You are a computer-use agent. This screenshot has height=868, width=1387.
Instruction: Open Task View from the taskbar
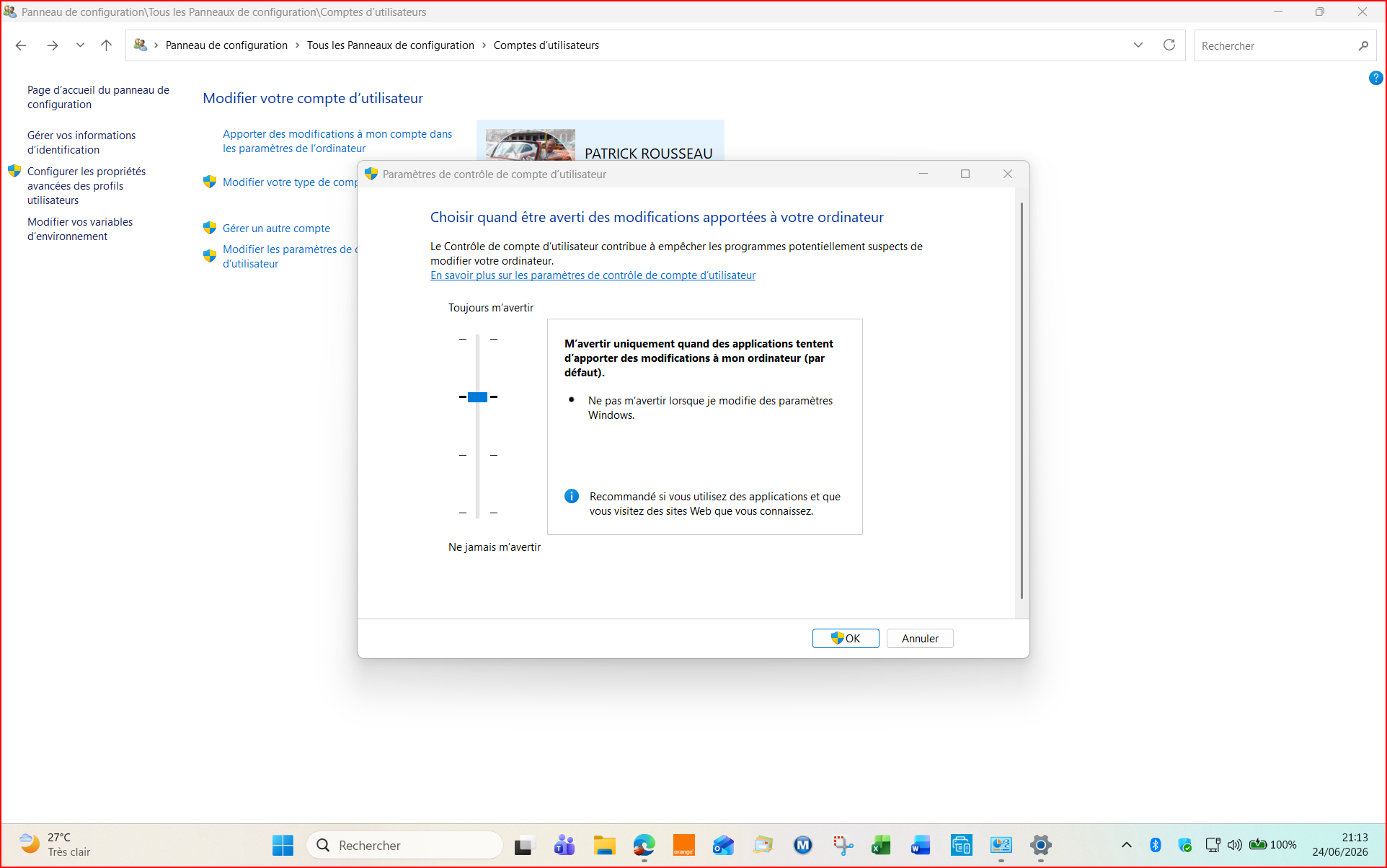[524, 845]
